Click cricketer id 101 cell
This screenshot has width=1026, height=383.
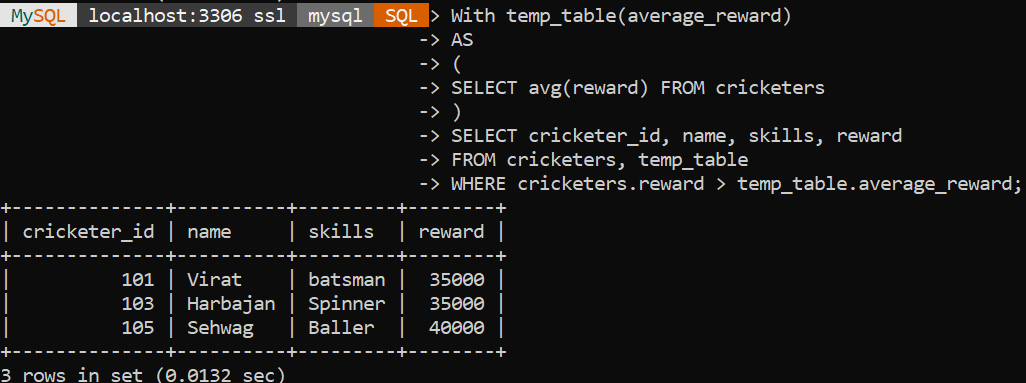138,280
